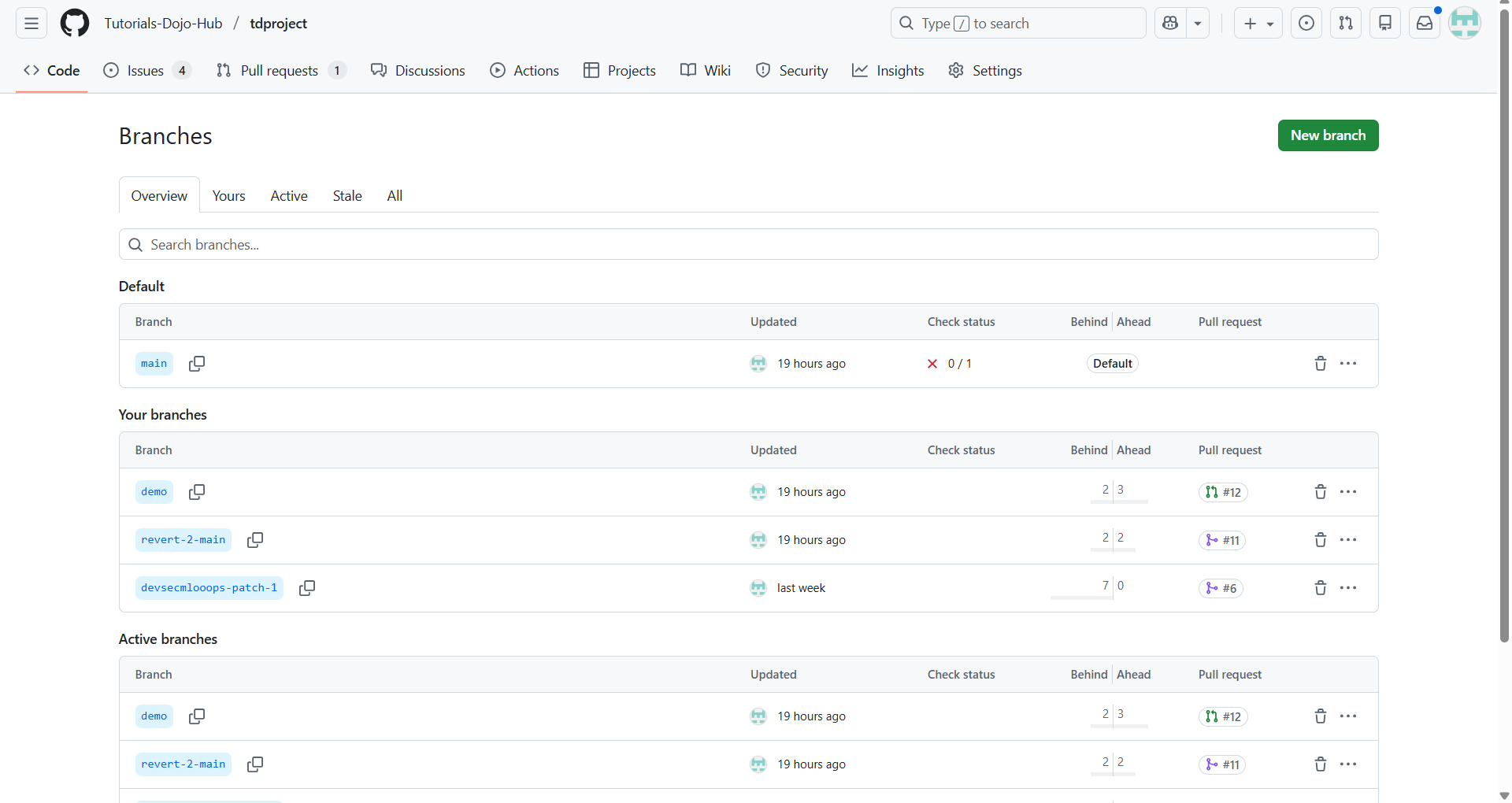Copy the main branch name

(x=197, y=364)
